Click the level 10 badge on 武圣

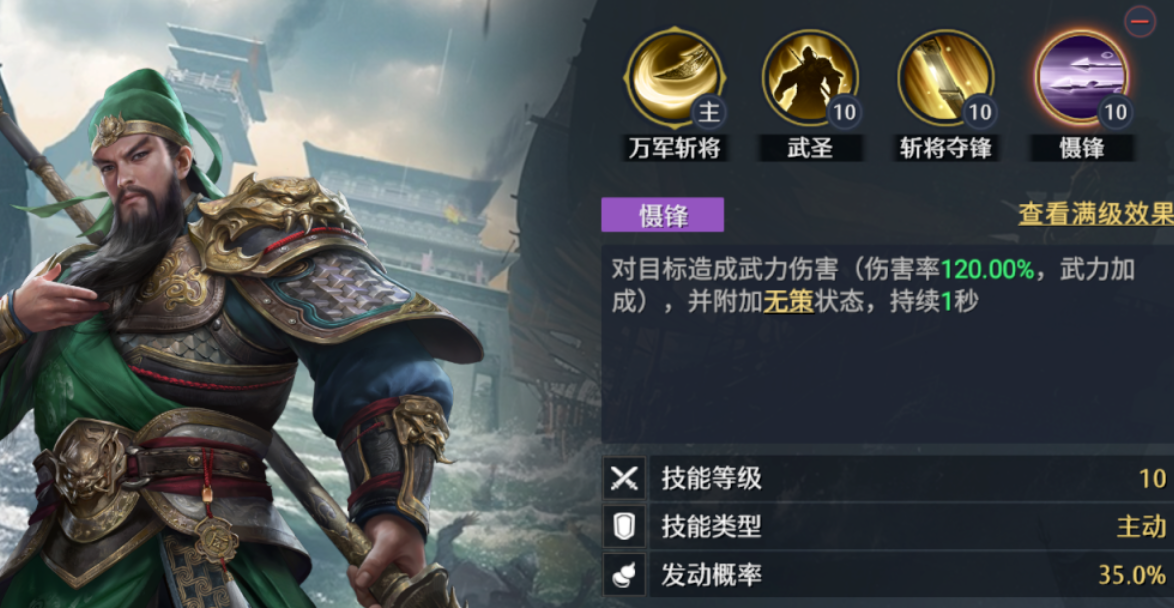[x=844, y=113]
